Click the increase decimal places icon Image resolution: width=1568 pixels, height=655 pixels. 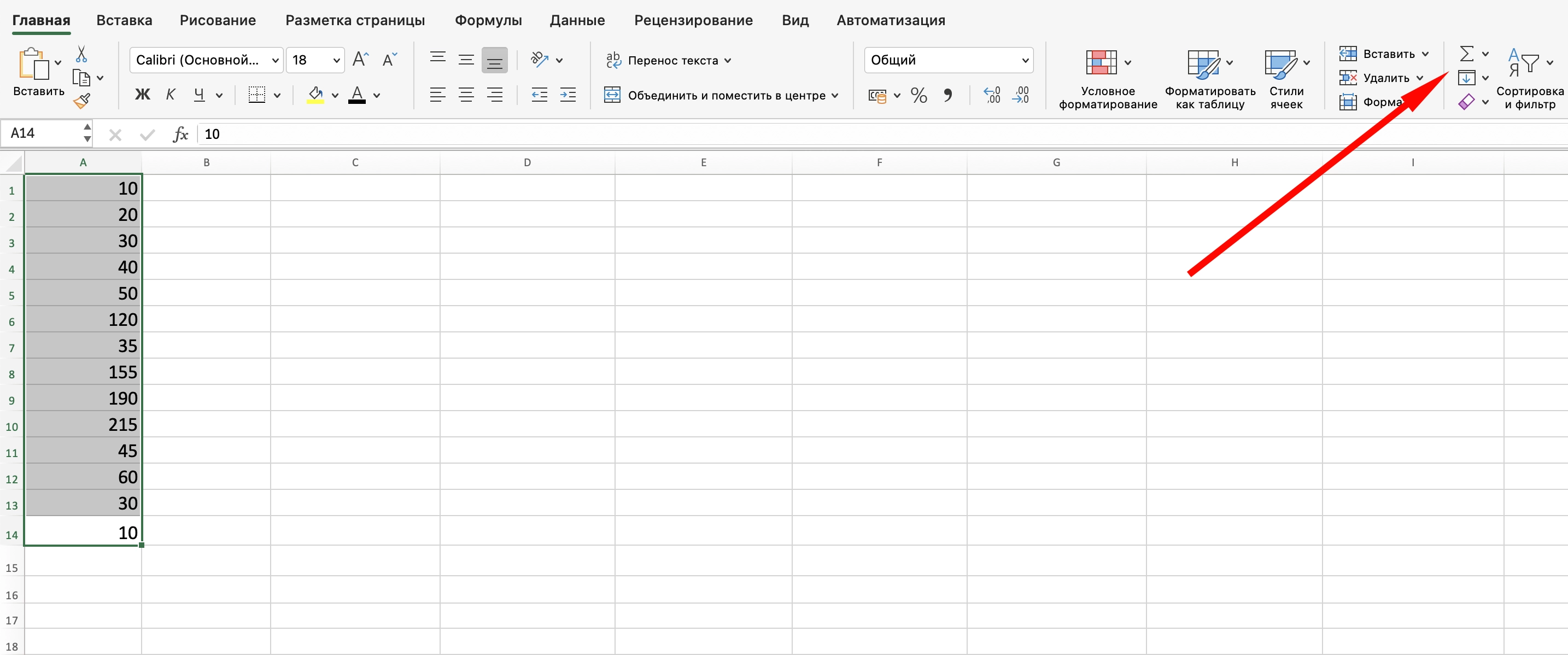pyautogui.click(x=991, y=95)
